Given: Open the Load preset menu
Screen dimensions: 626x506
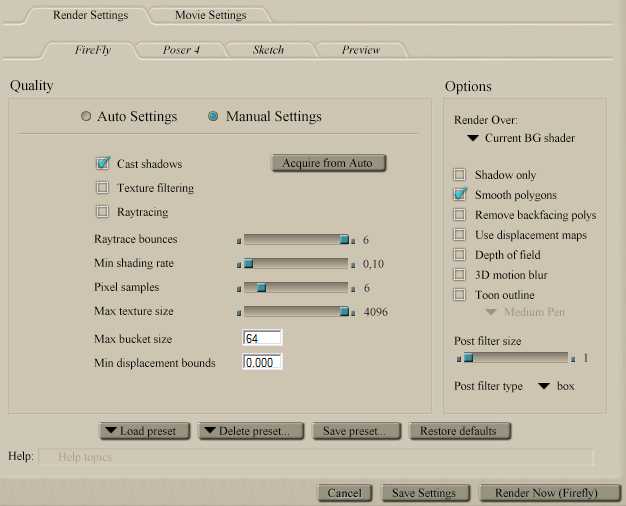Looking at the screenshot, I should pos(139,431).
